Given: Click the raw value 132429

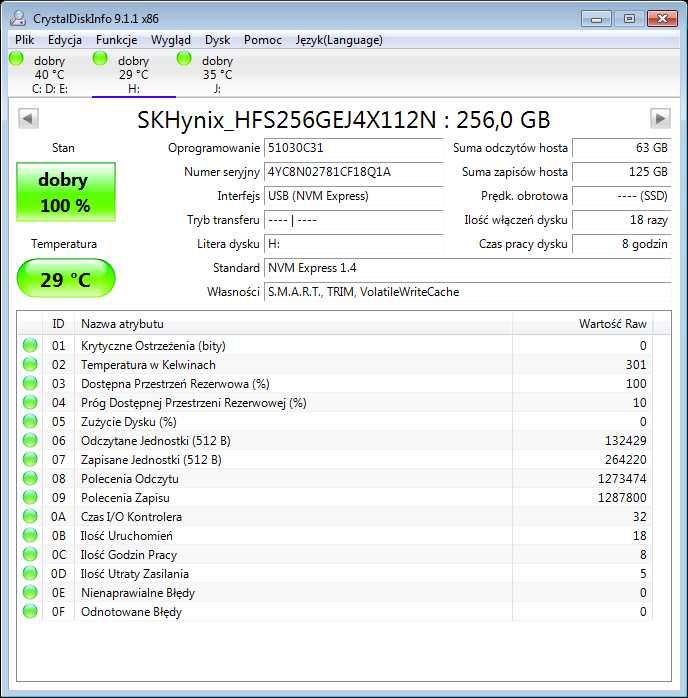Looking at the screenshot, I should click(x=625, y=441).
